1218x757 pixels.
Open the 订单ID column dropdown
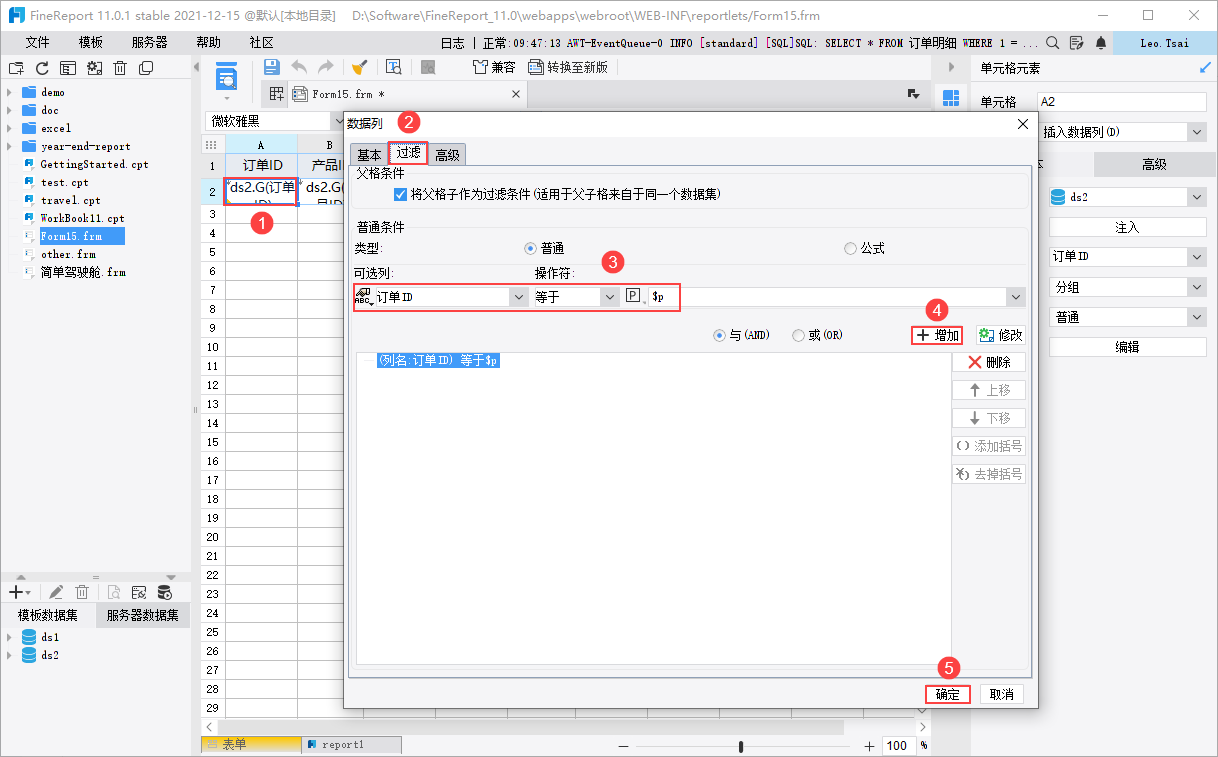click(x=441, y=297)
